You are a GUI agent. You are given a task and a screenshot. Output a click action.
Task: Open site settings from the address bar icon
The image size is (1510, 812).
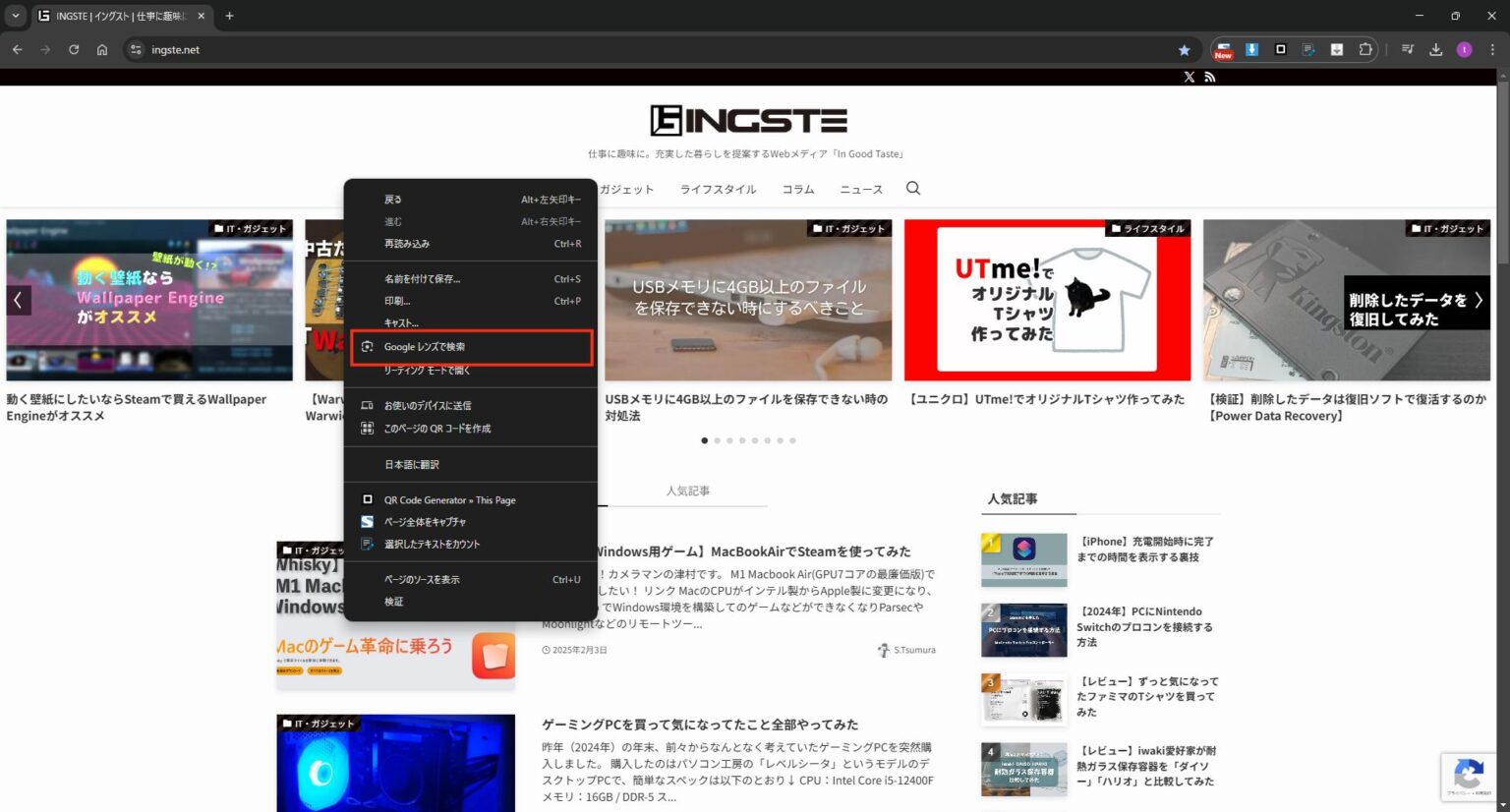(x=135, y=49)
